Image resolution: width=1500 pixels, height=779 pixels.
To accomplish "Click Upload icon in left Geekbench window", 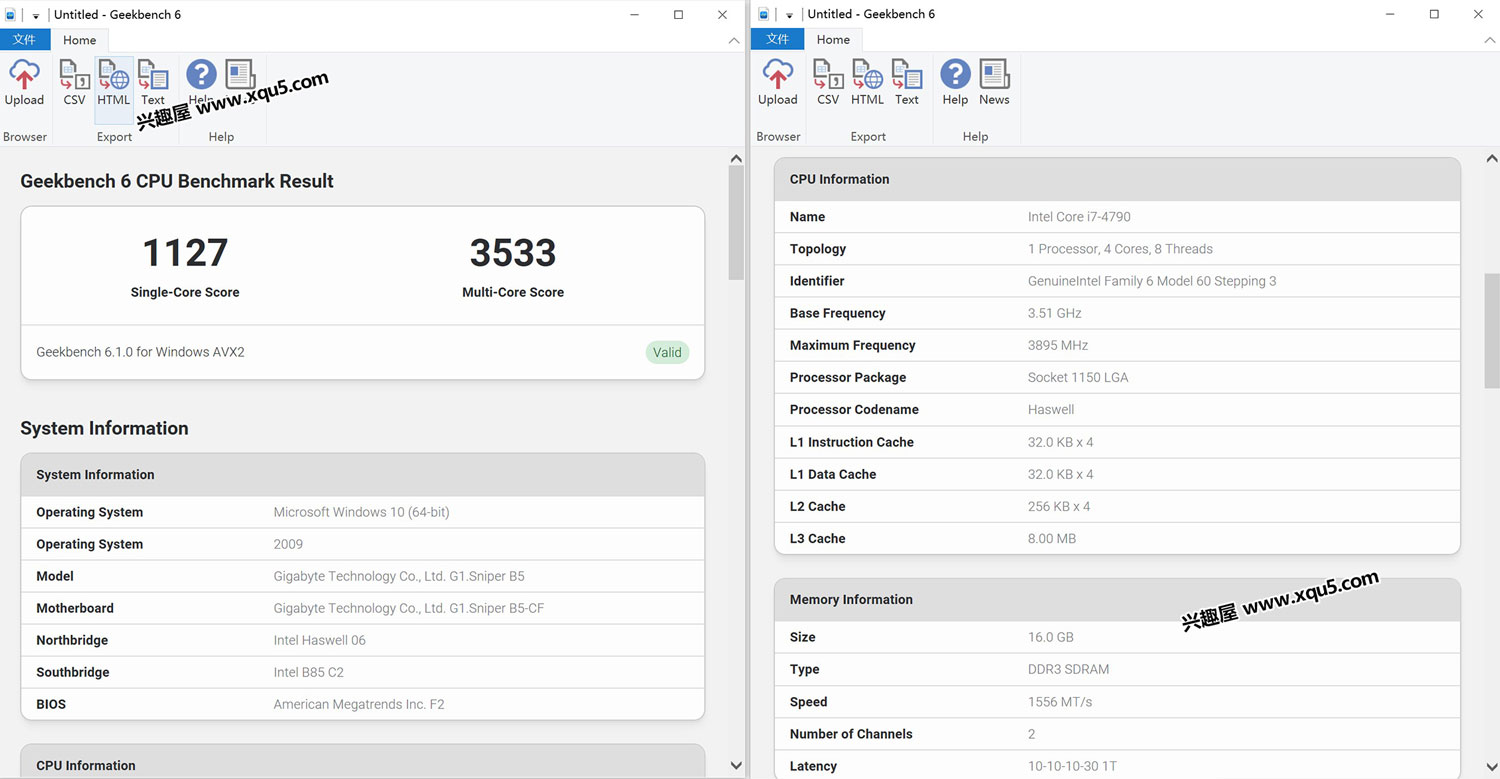I will tap(24, 83).
